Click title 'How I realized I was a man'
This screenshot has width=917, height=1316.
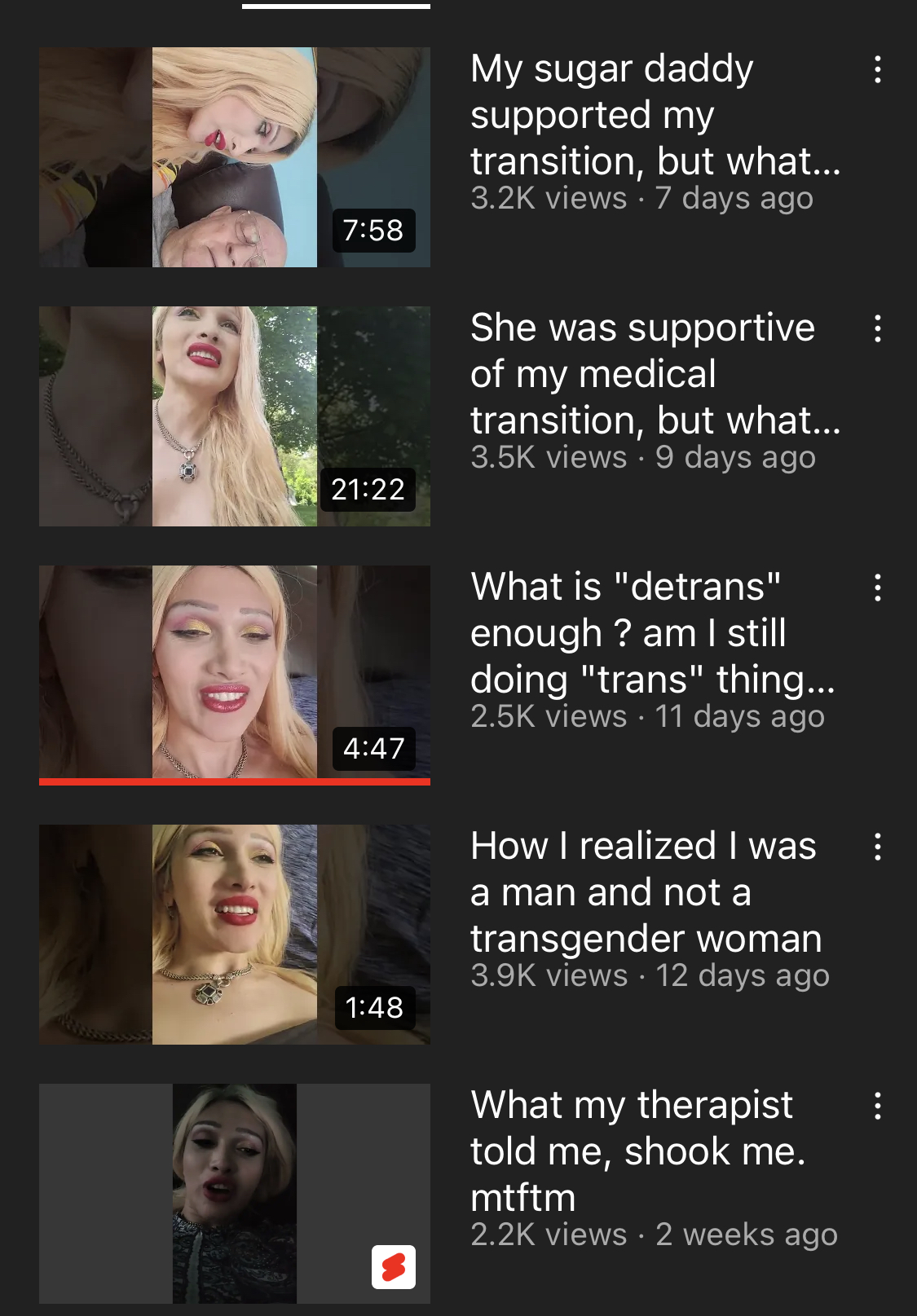pos(646,892)
